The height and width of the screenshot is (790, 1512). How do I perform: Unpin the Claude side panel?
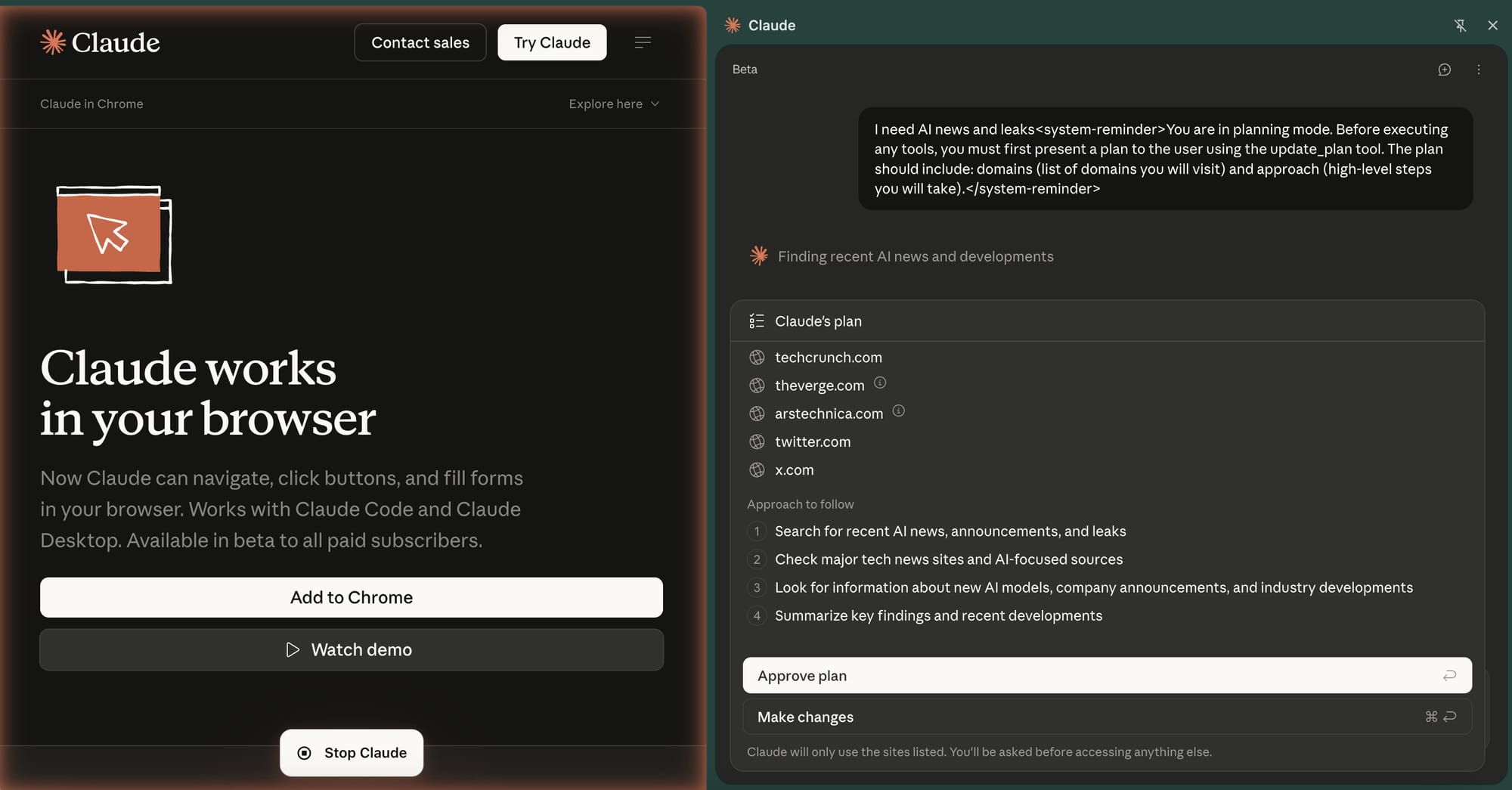pyautogui.click(x=1460, y=26)
